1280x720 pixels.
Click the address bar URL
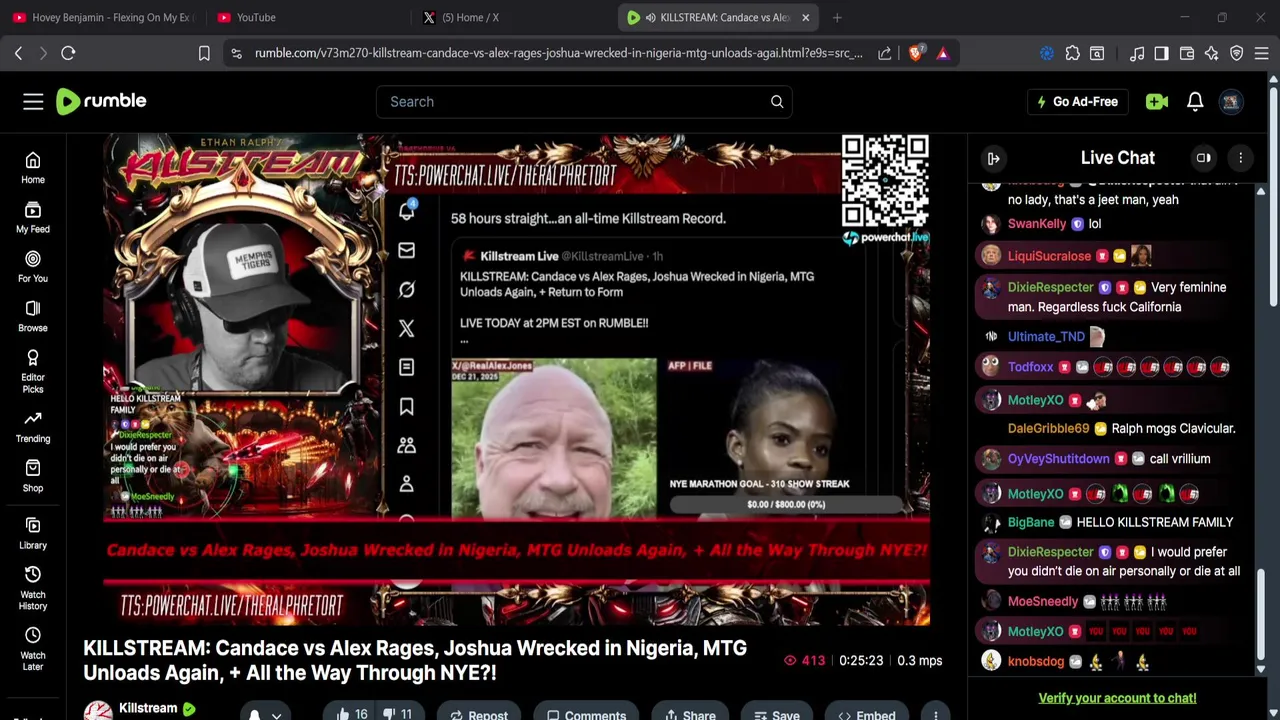tap(558, 53)
